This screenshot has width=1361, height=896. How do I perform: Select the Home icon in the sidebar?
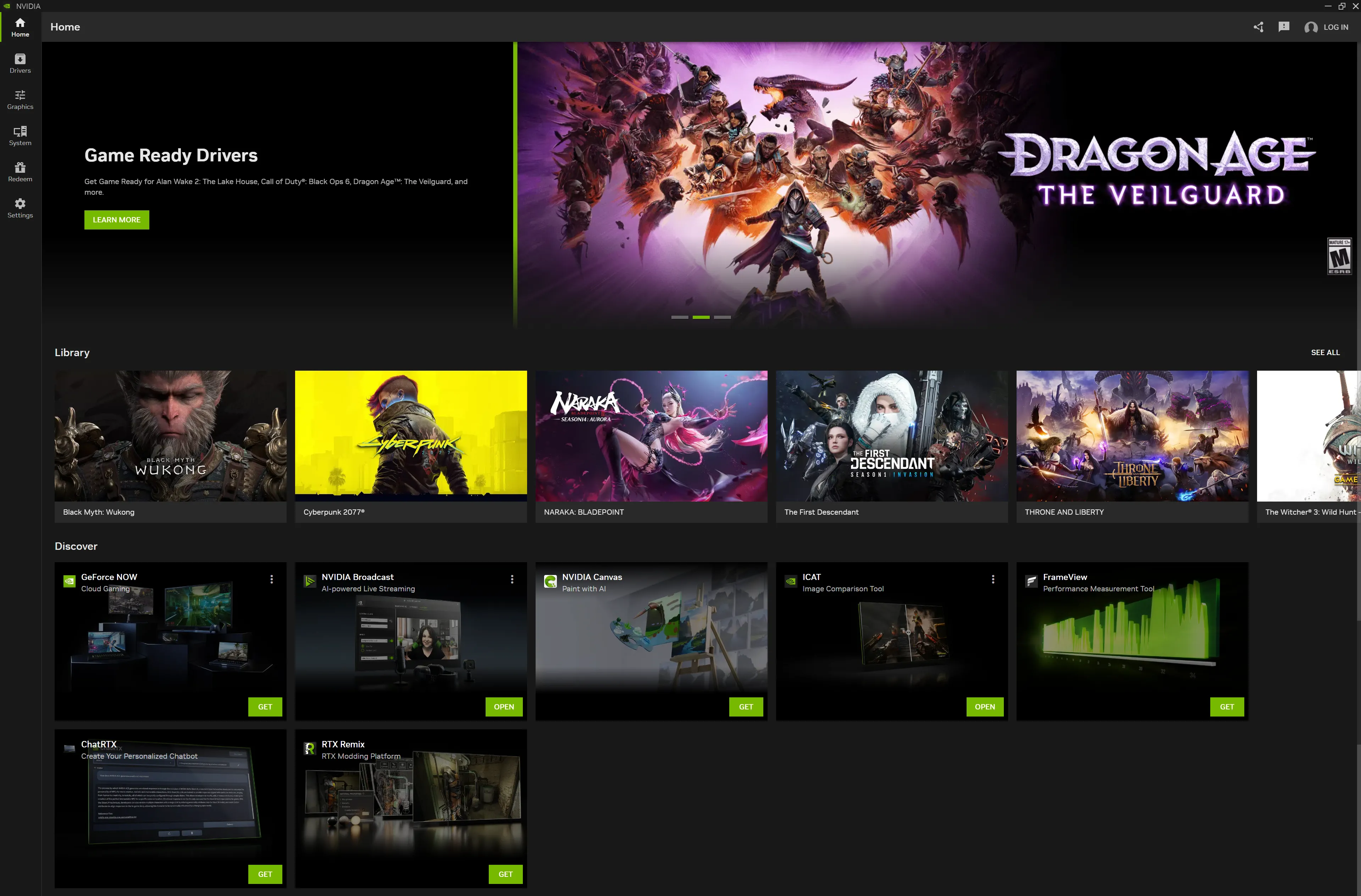pos(20,26)
